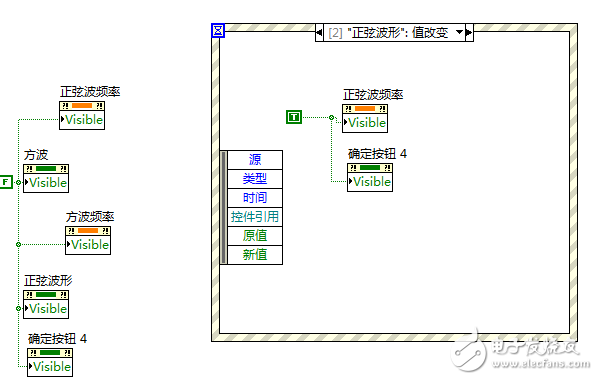Click the 时间 event data node
Screen dimensions: 598x380
(x=255, y=198)
